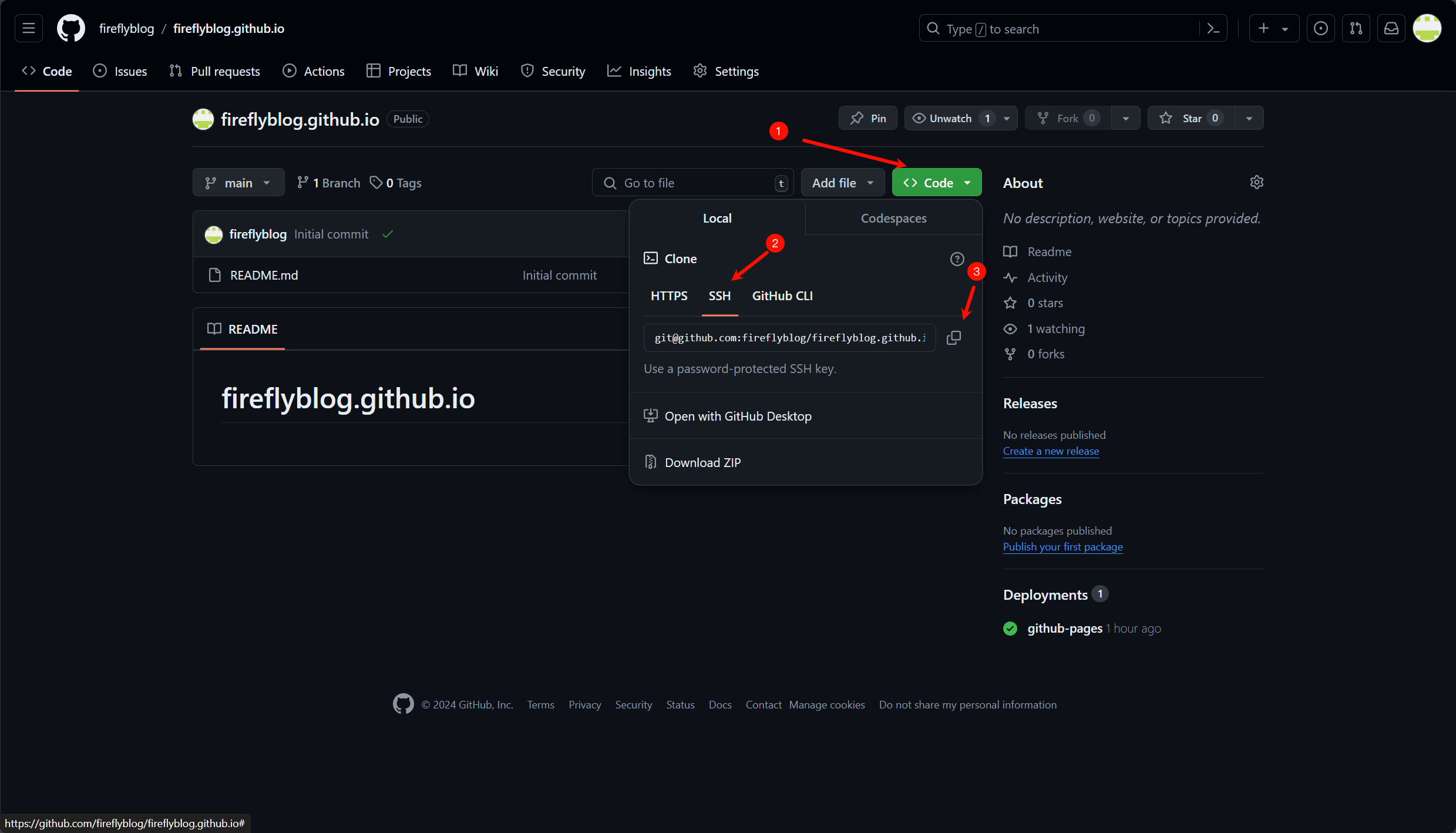Switch to the Codespaces tab
The height and width of the screenshot is (833, 1456).
click(x=893, y=218)
